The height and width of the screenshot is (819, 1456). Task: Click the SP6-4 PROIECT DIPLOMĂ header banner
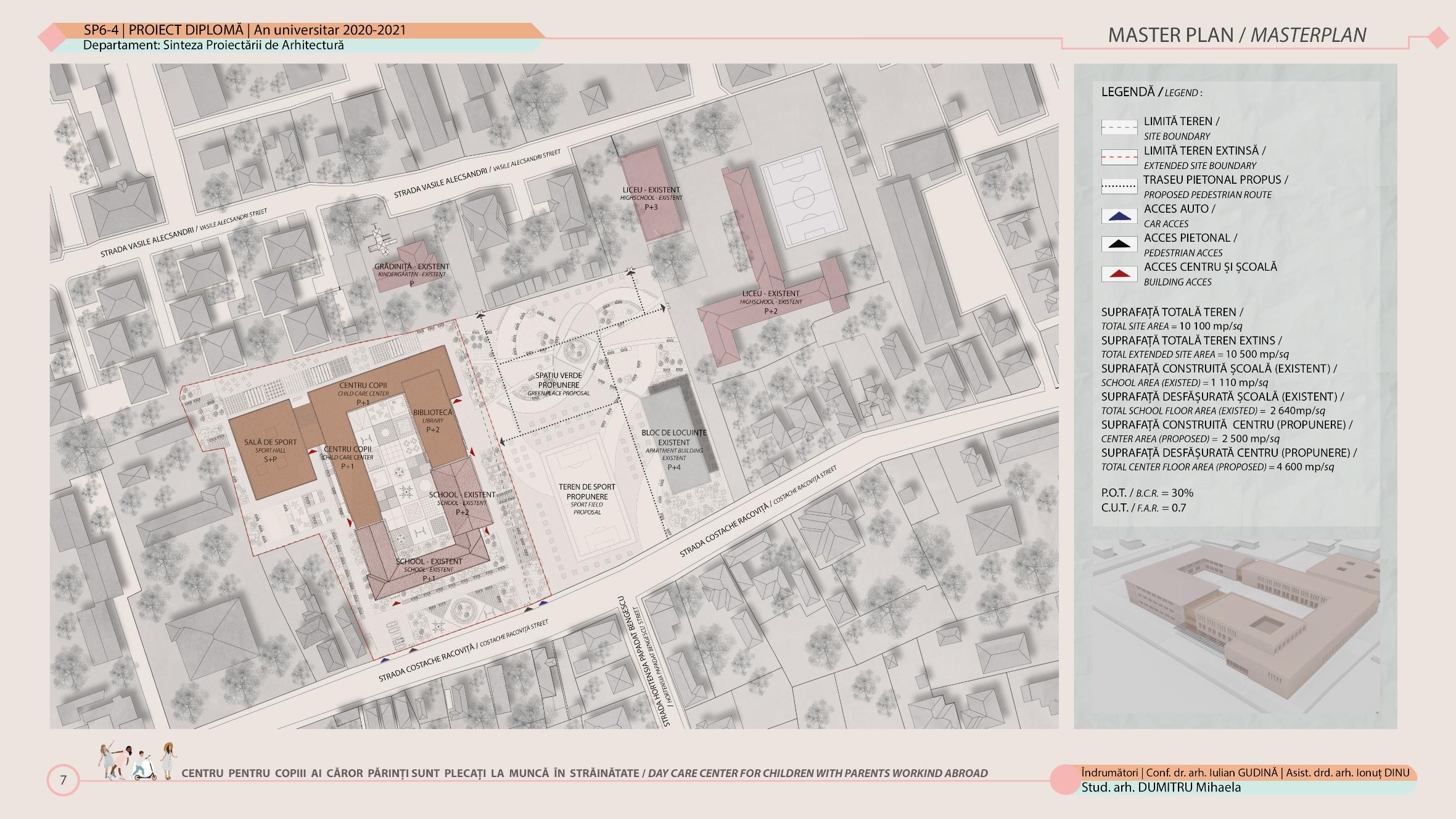point(245,30)
